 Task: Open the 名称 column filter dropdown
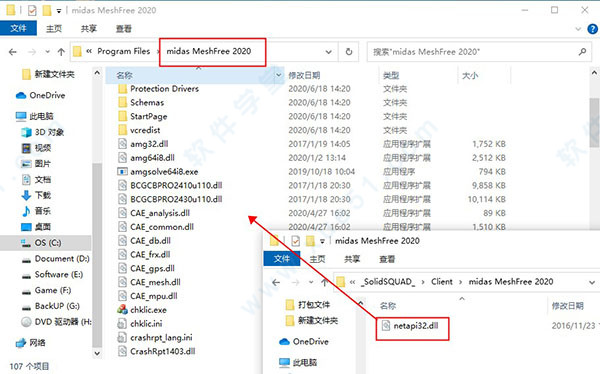279,75
